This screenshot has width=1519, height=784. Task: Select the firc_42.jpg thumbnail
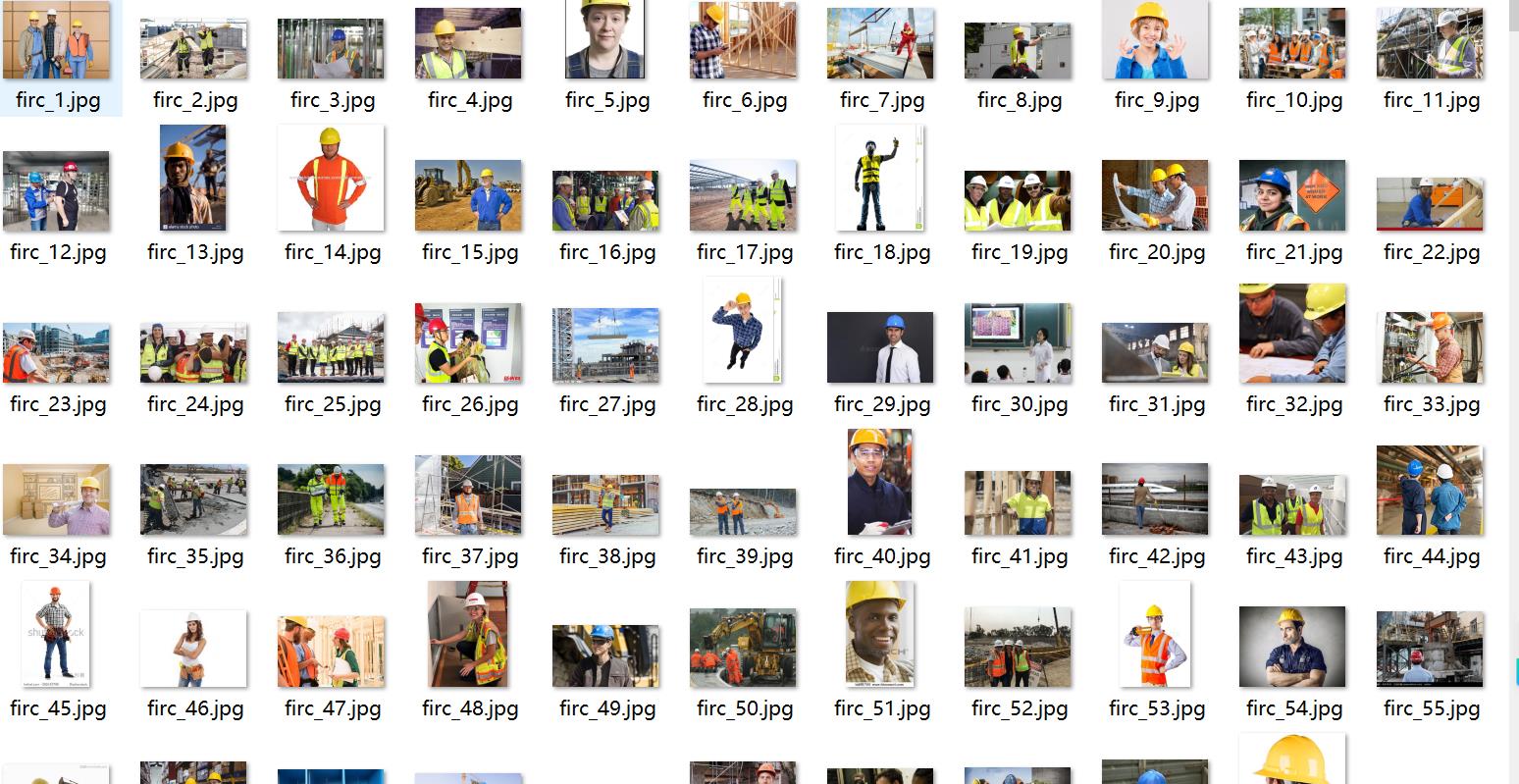(x=1155, y=499)
